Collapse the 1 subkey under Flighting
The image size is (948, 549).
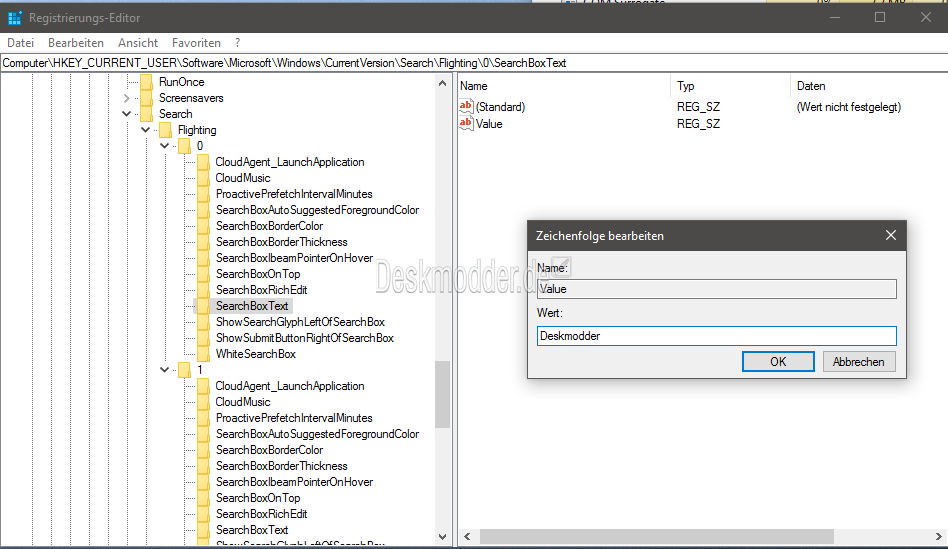click(164, 369)
